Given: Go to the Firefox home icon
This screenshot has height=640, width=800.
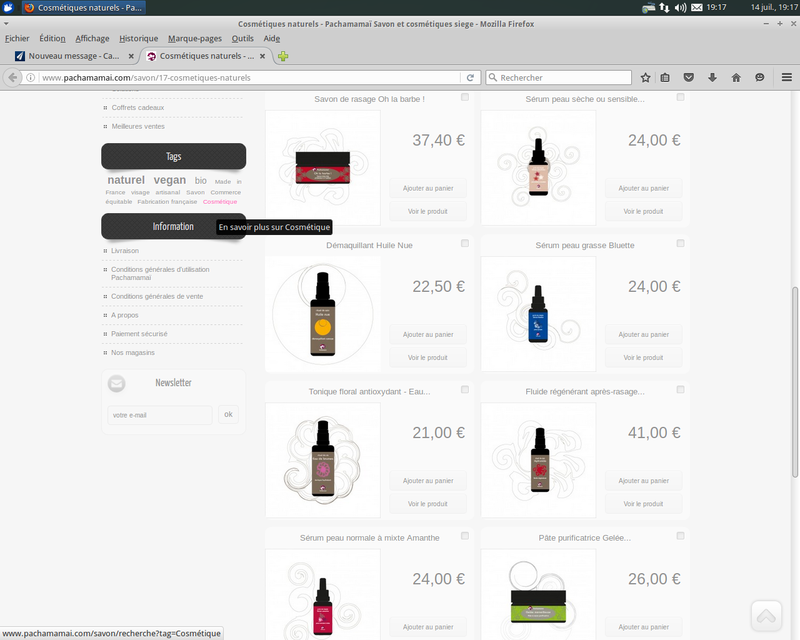Looking at the screenshot, I should (736, 78).
